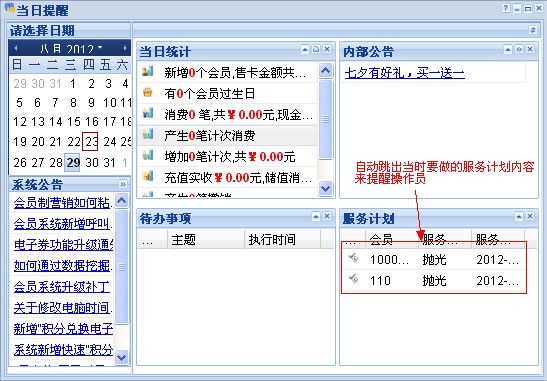Open the 会员系统升级补丁 announcement link
Image resolution: width=547 pixels, height=381 pixels.
click(62, 287)
